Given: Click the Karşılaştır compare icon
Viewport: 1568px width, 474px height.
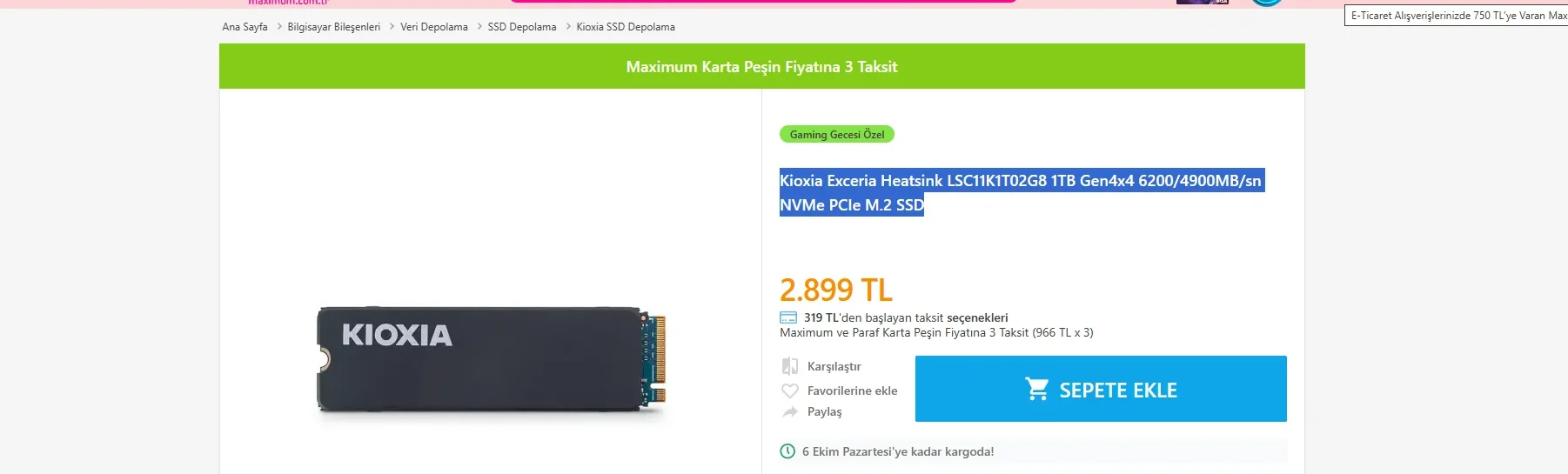Looking at the screenshot, I should [790, 366].
